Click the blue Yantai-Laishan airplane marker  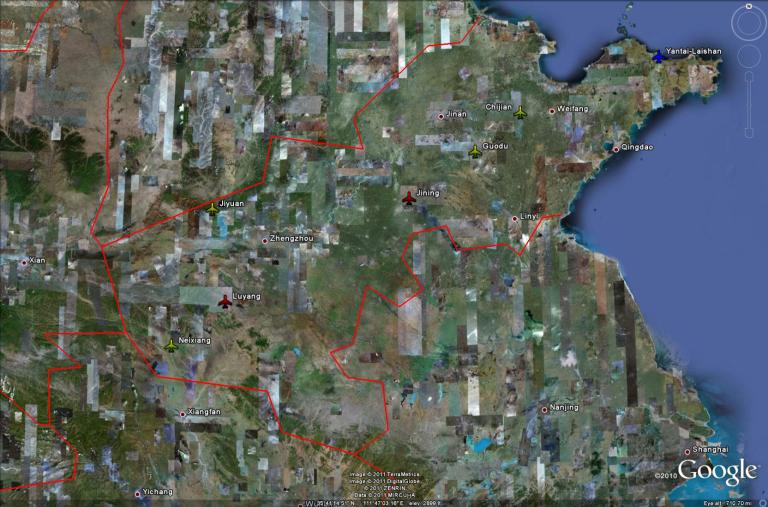coord(658,56)
